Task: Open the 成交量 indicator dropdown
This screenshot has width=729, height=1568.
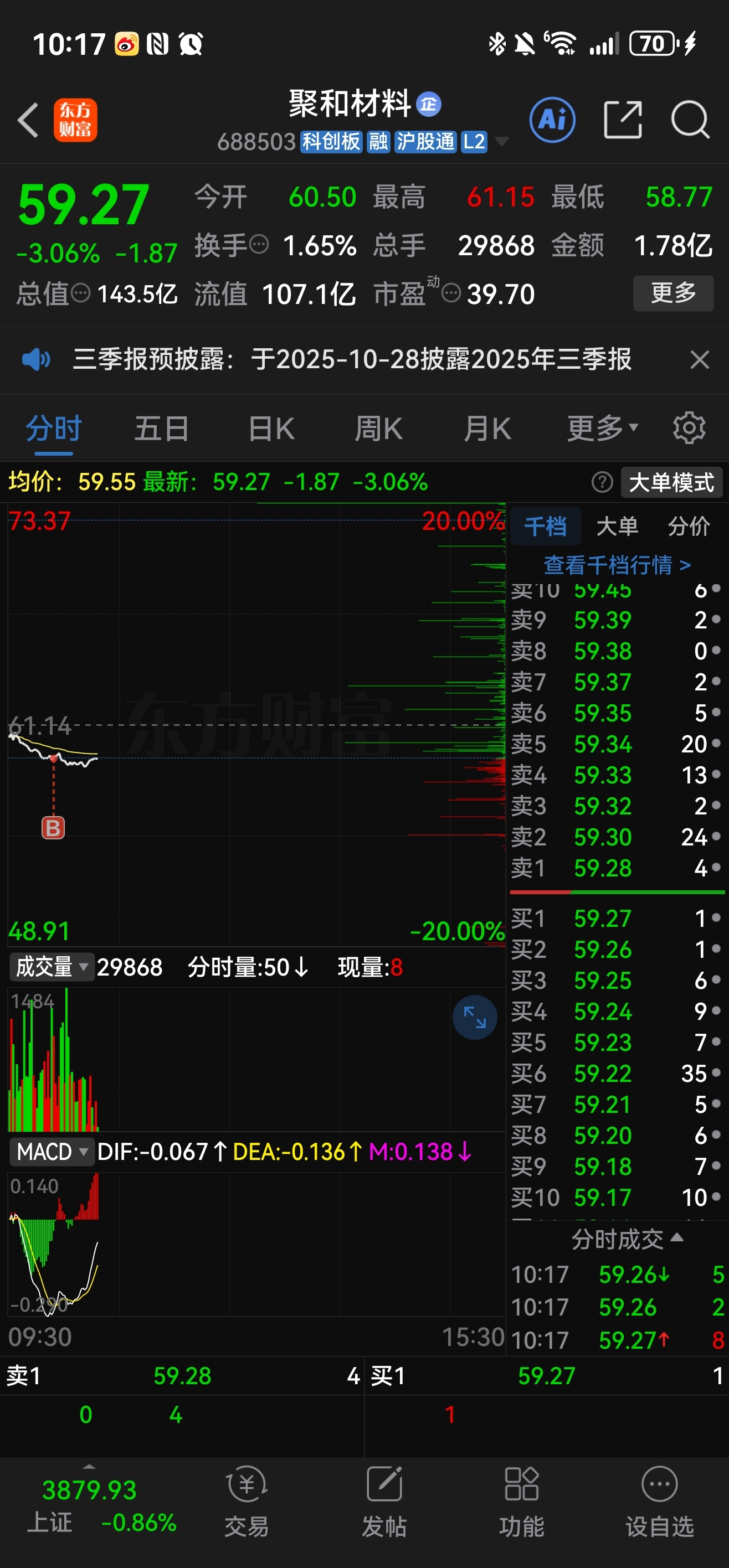Action: point(53,967)
